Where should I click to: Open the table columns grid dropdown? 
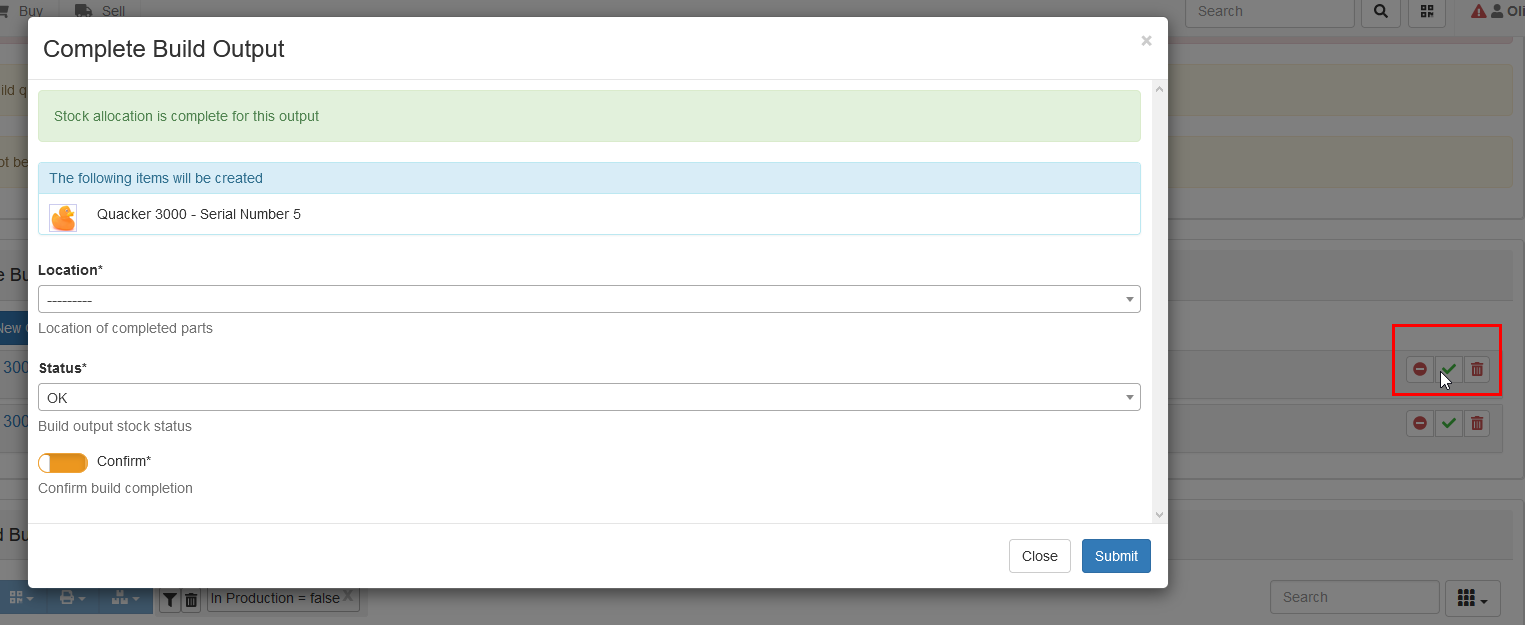coord(1472,598)
